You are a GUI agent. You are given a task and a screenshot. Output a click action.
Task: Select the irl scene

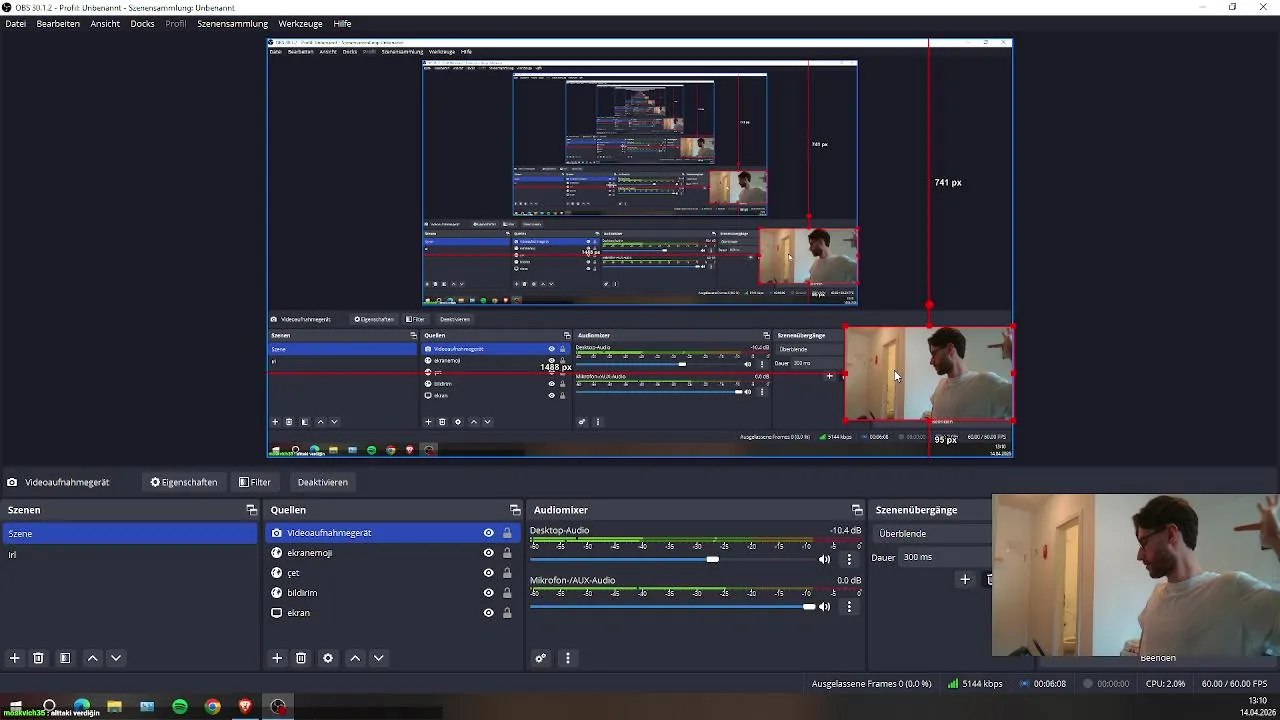[x=129, y=554]
